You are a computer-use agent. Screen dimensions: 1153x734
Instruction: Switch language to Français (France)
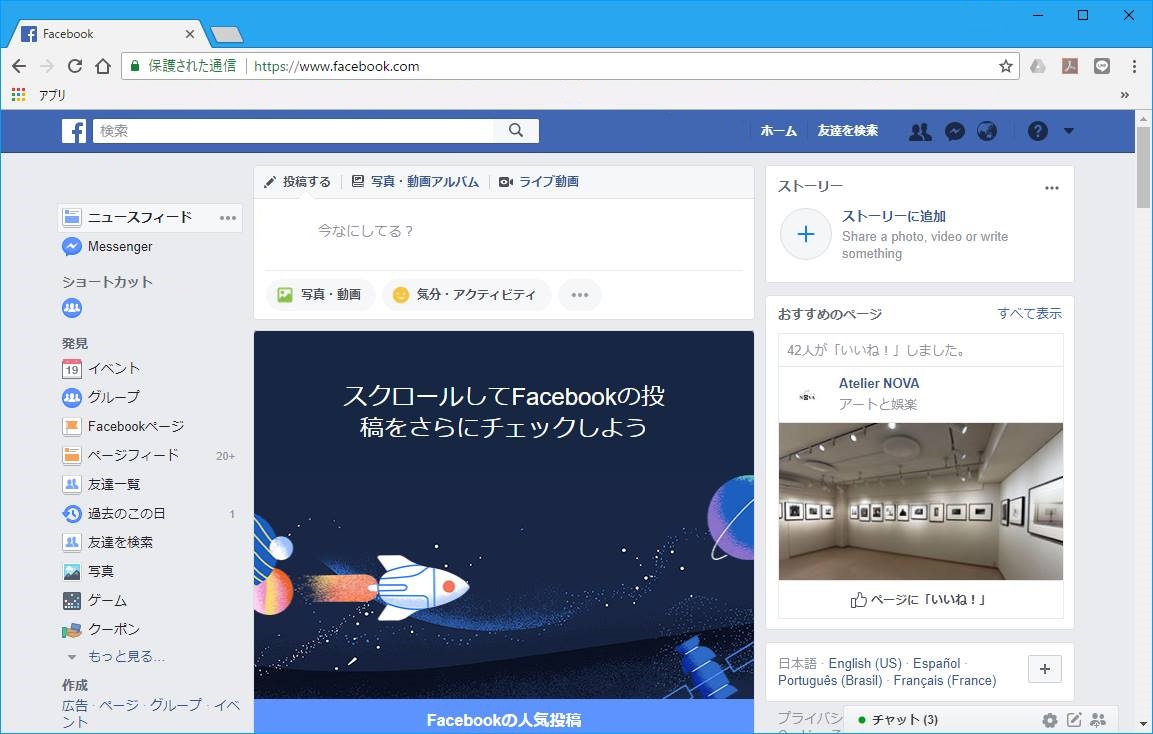(x=945, y=680)
